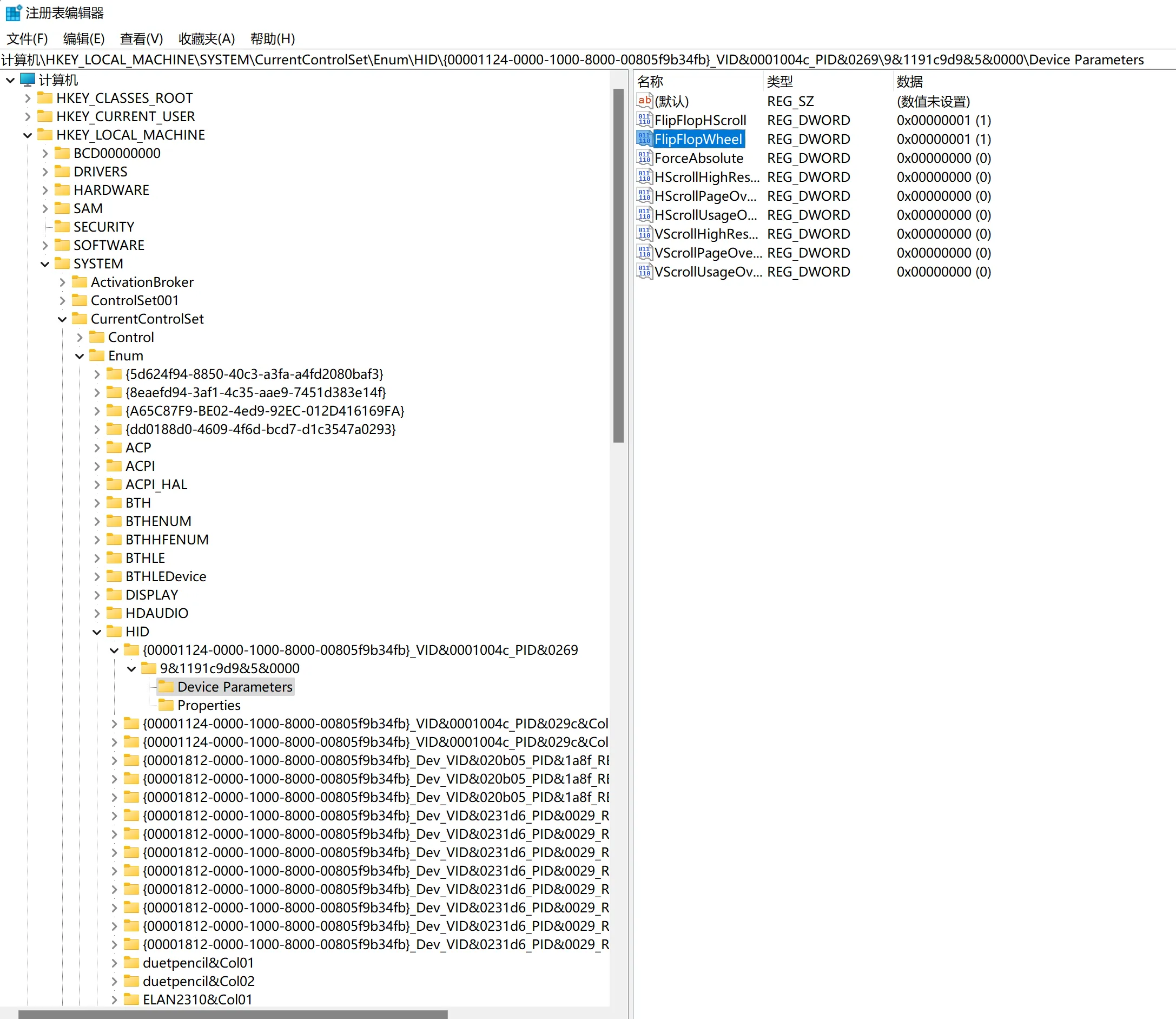Expand the duetpencil&Col01 key

[114, 963]
